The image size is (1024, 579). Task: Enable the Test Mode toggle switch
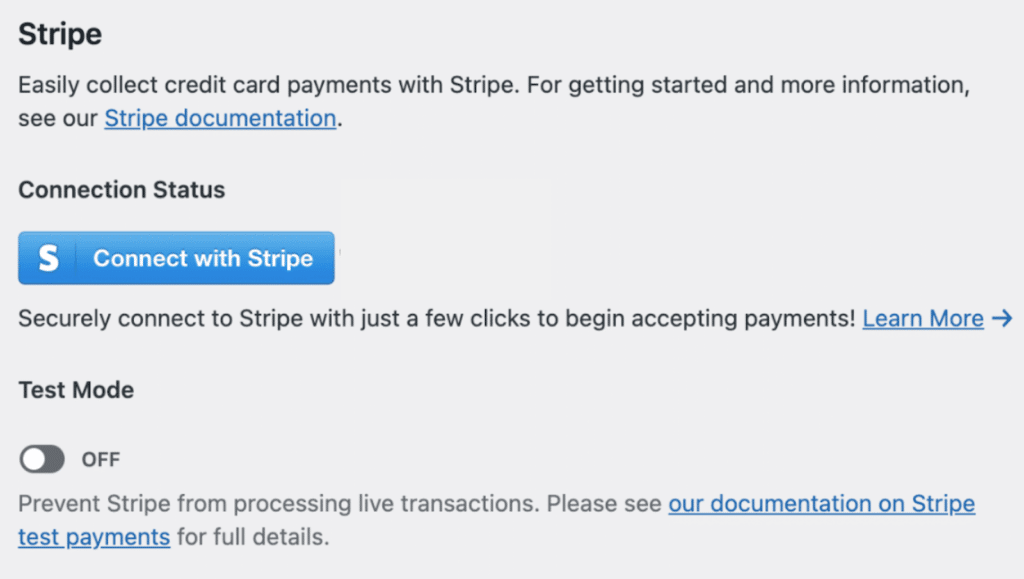click(x=42, y=459)
